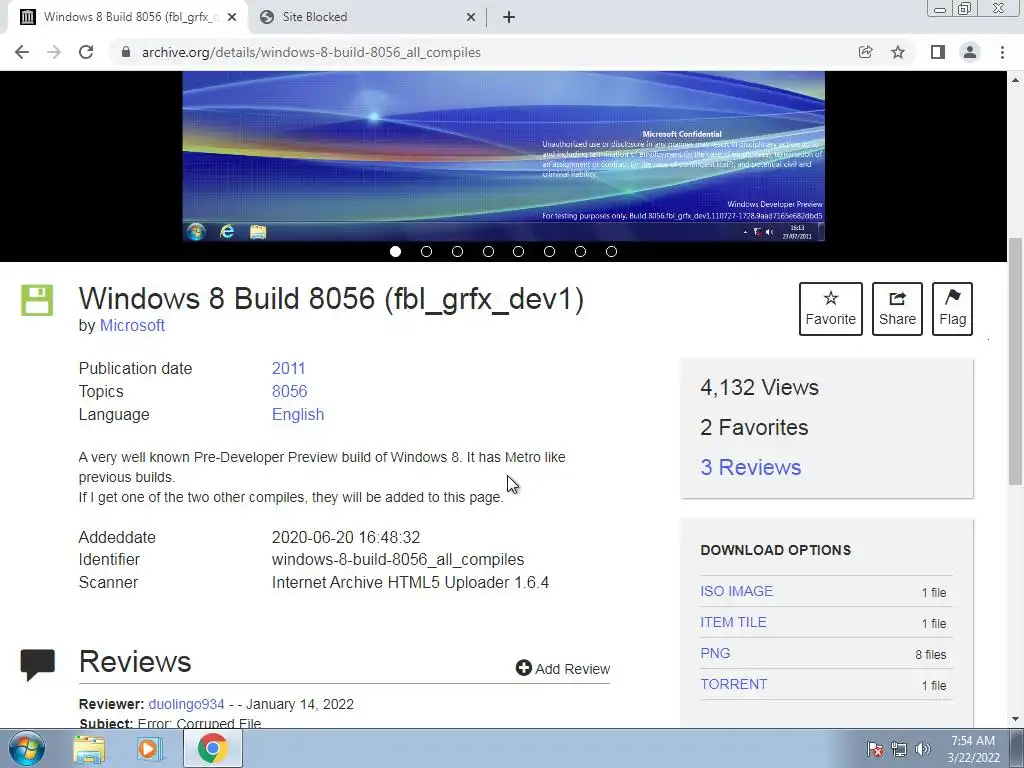This screenshot has width=1024, height=768.
Task: Close the Site Blocked tab
Action: coord(470,18)
